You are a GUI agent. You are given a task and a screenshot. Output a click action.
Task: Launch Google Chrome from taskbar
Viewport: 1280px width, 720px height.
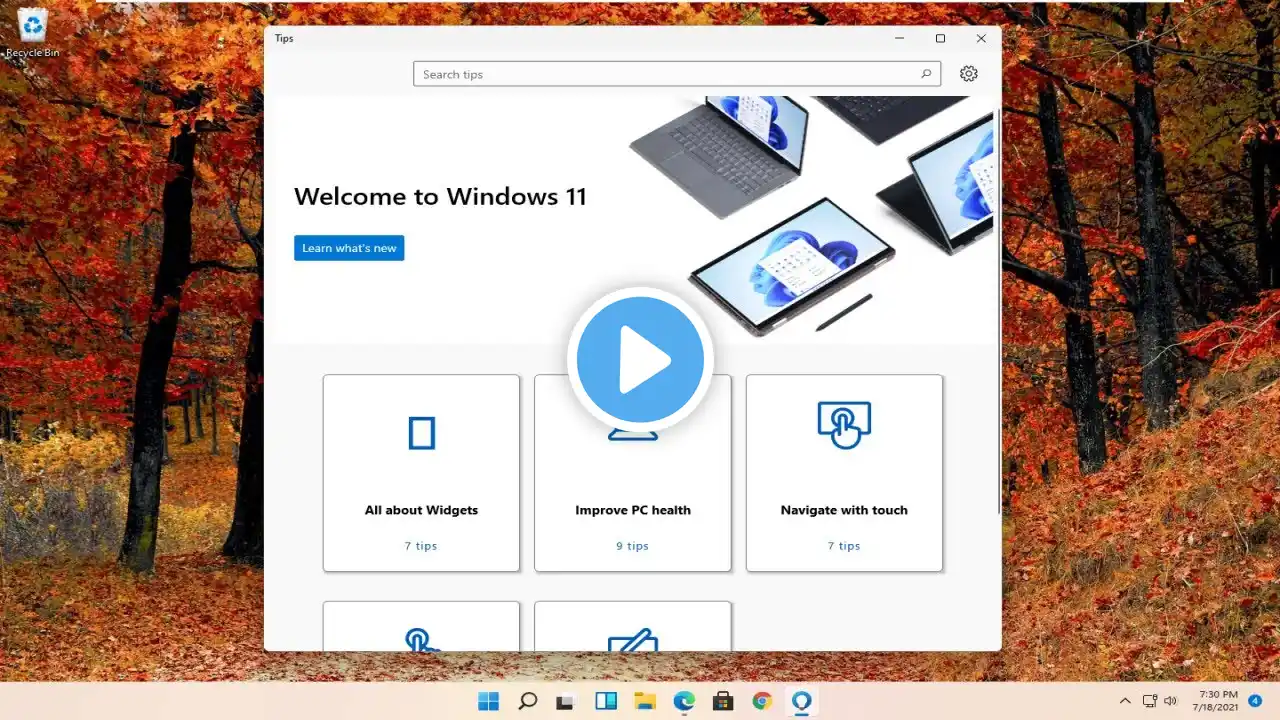[x=762, y=701]
